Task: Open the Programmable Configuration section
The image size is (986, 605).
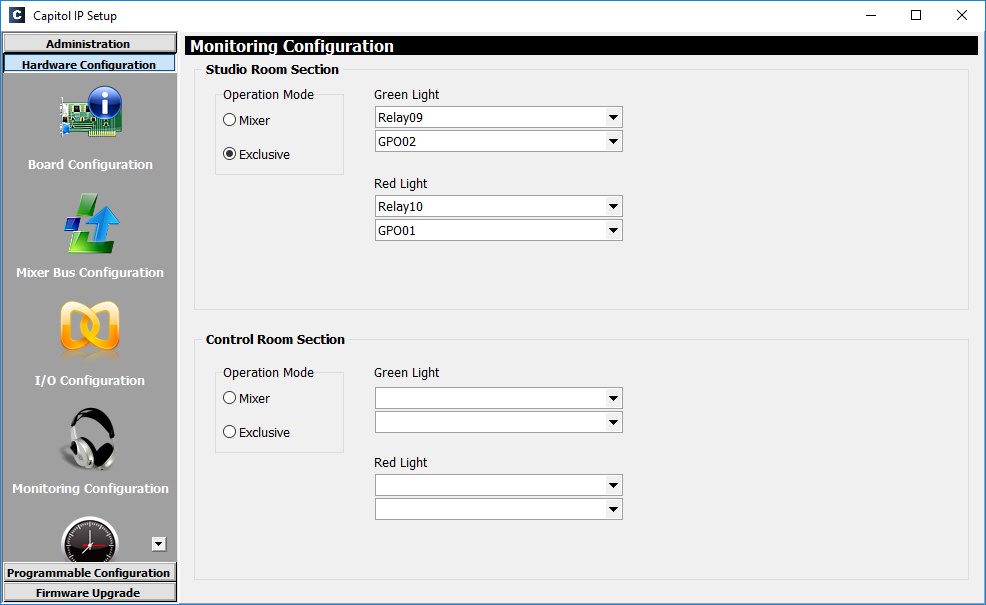Action: 89,572
